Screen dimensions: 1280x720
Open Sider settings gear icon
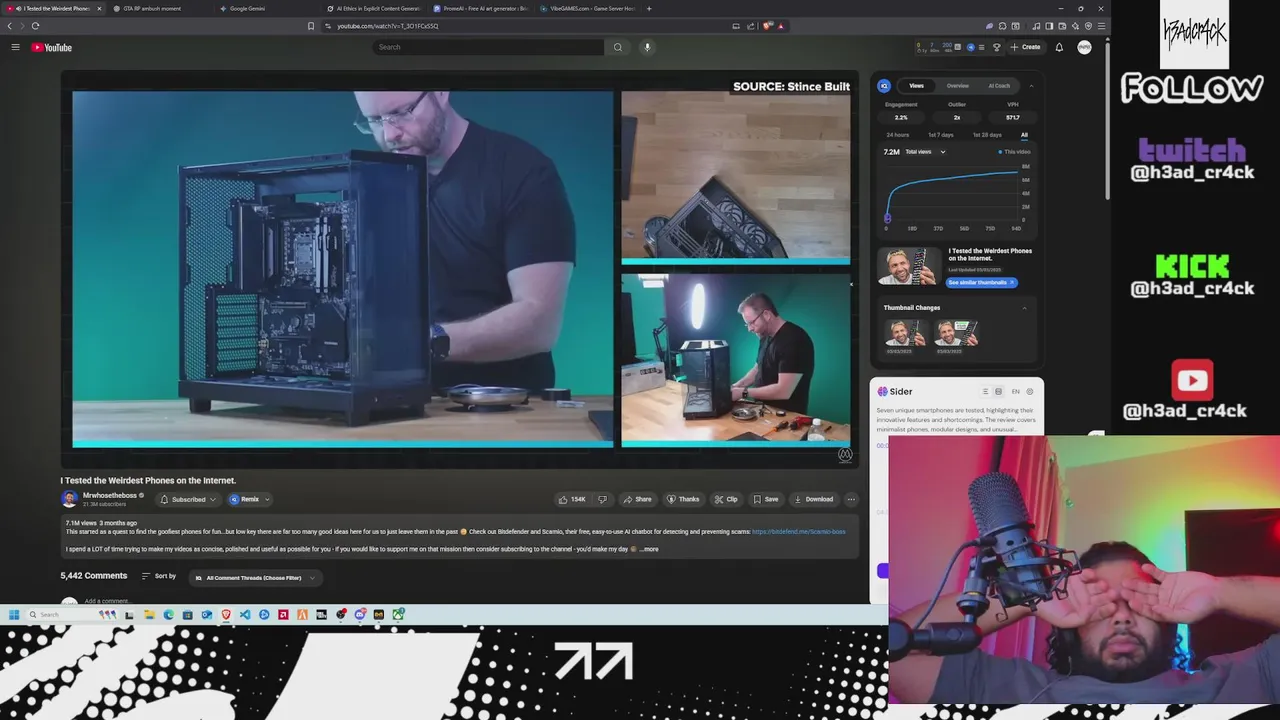[x=1030, y=392]
